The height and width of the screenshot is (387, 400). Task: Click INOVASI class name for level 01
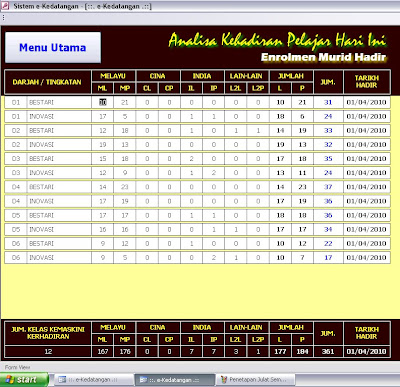[x=59, y=116]
